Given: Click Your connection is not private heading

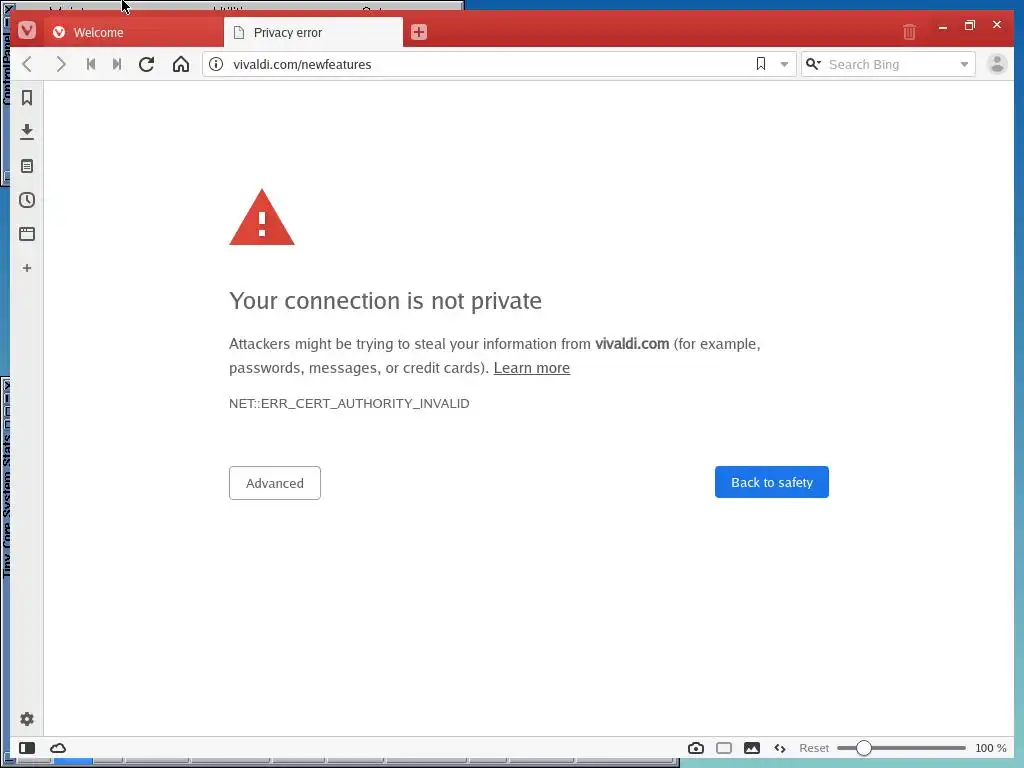Looking at the screenshot, I should (385, 301).
